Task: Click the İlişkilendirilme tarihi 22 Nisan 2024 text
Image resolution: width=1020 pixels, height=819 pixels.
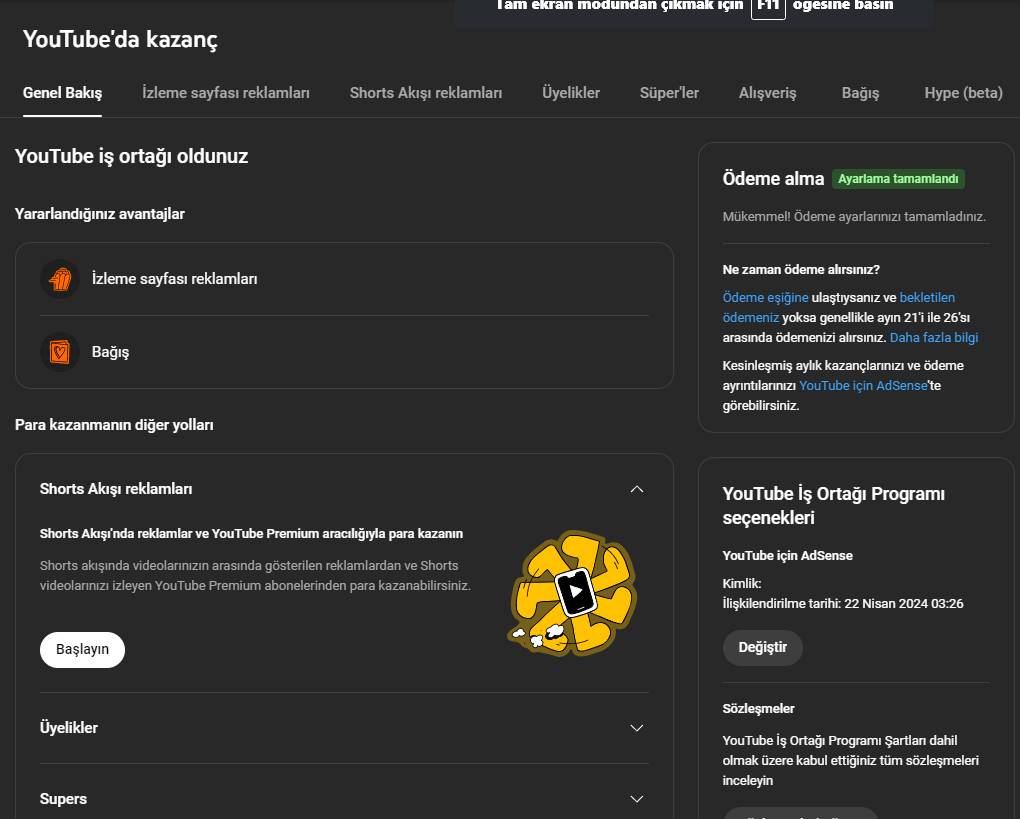Action: point(843,604)
